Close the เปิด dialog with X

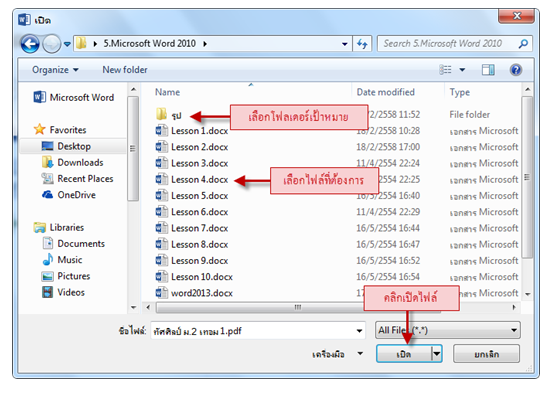(x=517, y=16)
